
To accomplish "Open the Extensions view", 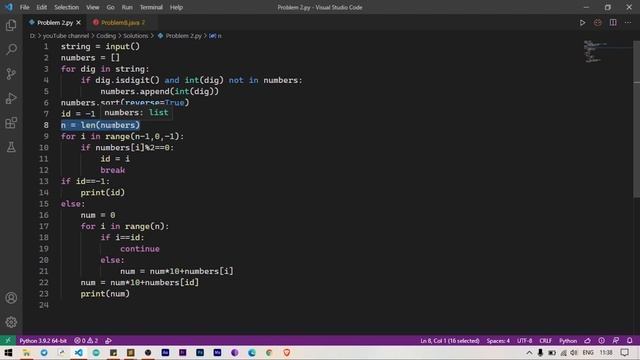I will (x=11, y=123).
